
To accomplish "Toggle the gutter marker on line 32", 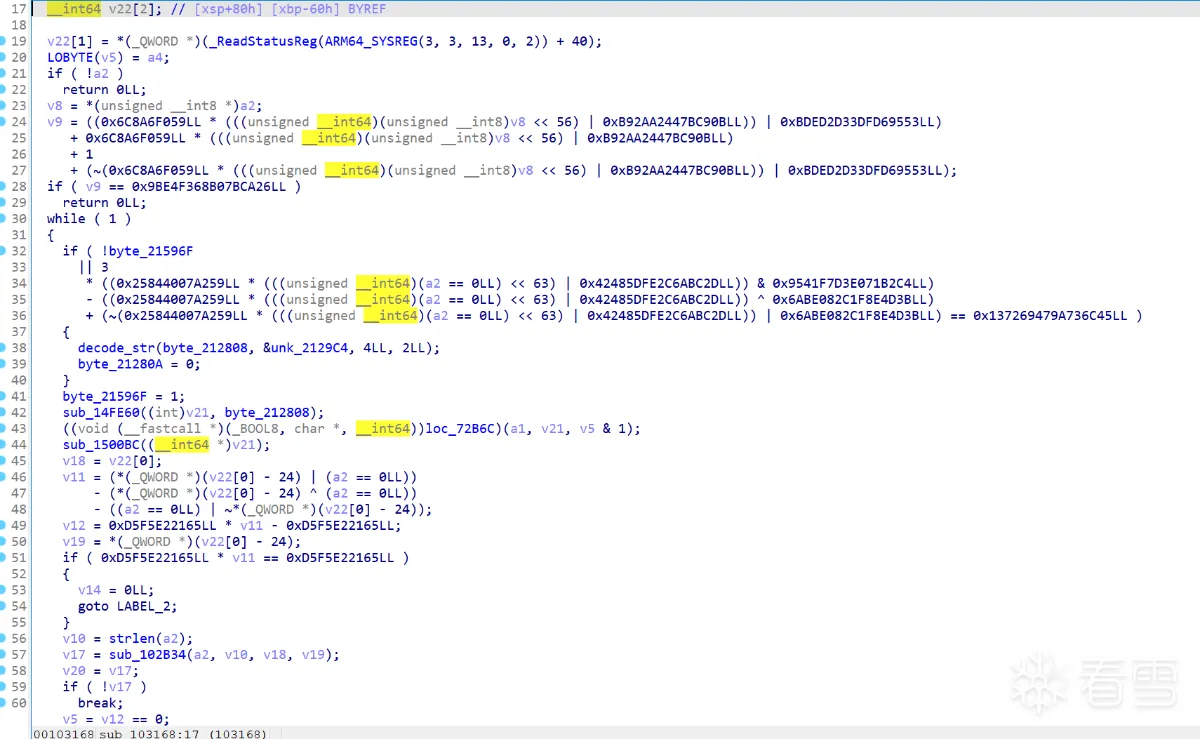I will [x=5, y=251].
